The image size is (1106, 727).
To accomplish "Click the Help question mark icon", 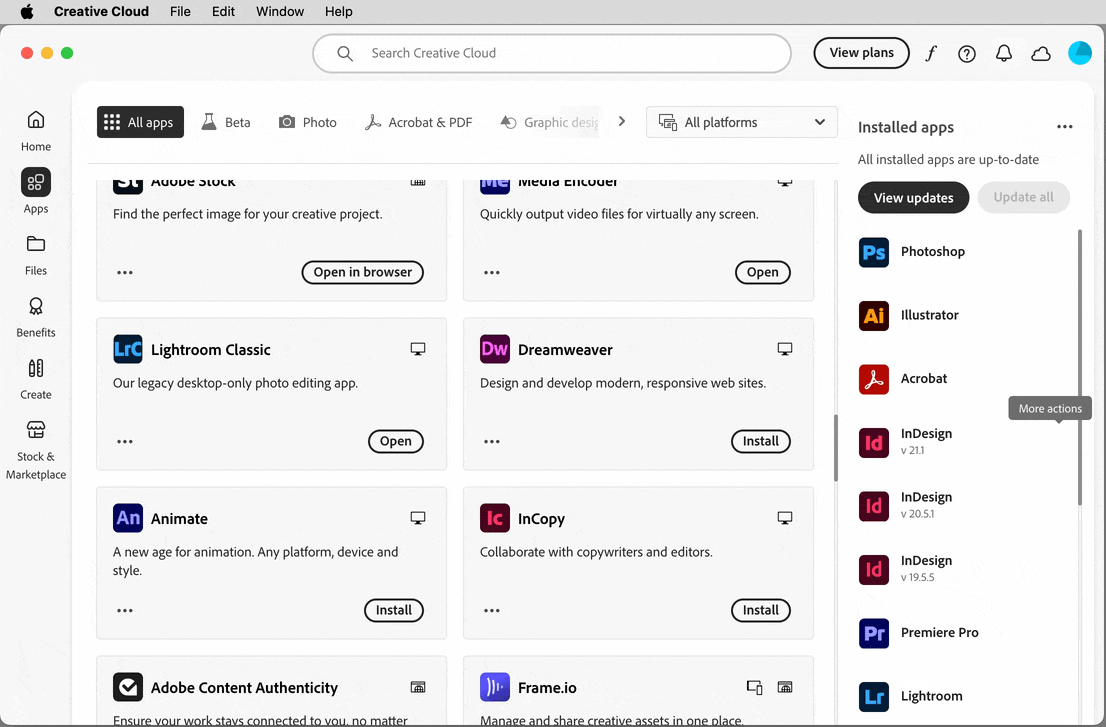I will [x=966, y=54].
